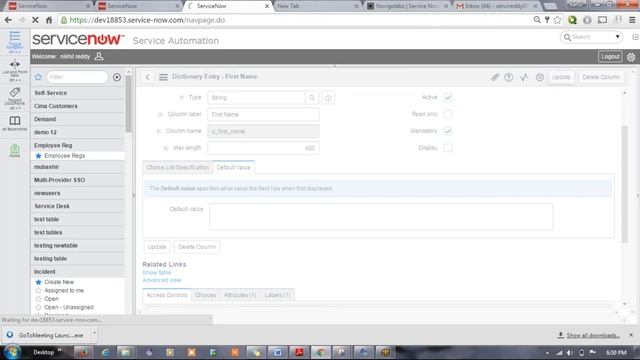Open Show Table related link
Viewport: 640px width, 360px height.
tap(157, 273)
